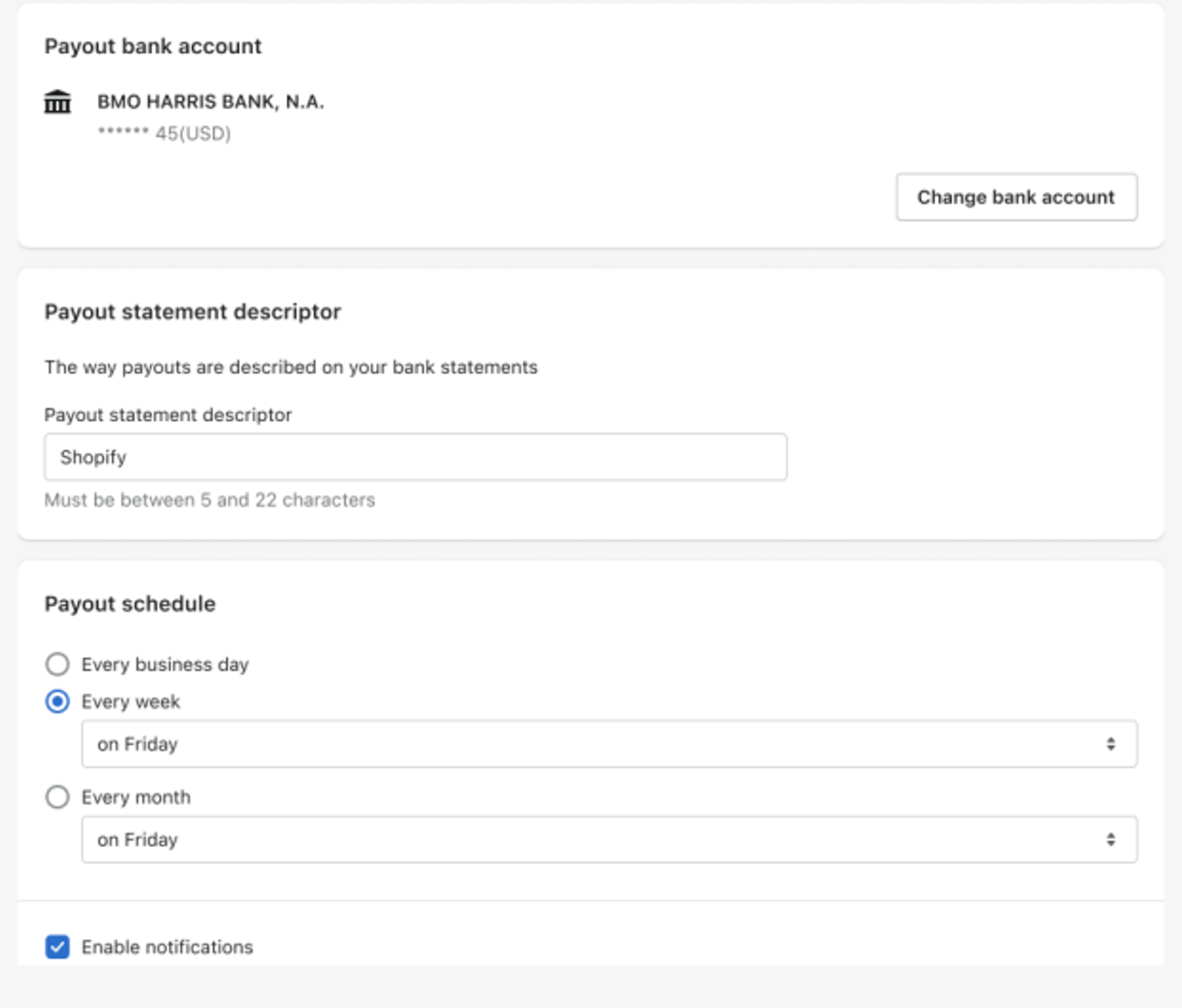Select the Every business day radio button
Image resolution: width=1182 pixels, height=1008 pixels.
click(x=58, y=664)
